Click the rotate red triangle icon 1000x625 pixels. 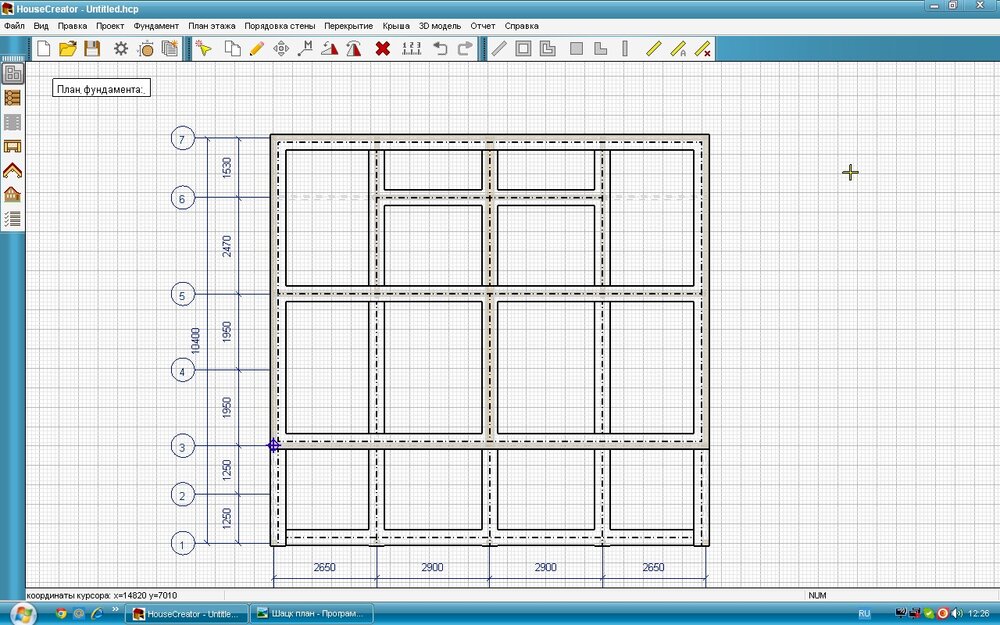pos(330,48)
